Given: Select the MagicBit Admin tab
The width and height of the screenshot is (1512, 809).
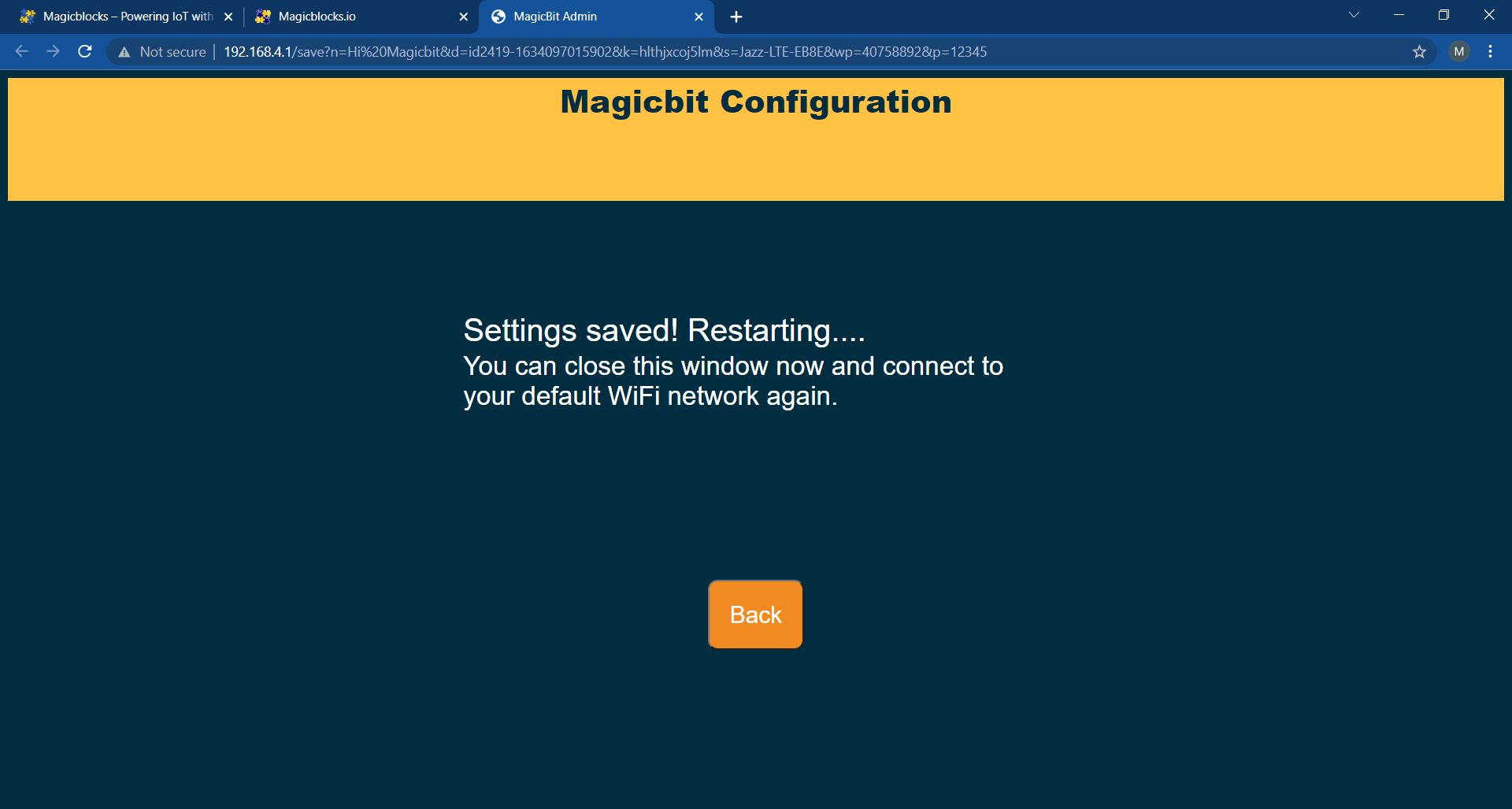Looking at the screenshot, I should coord(583,17).
